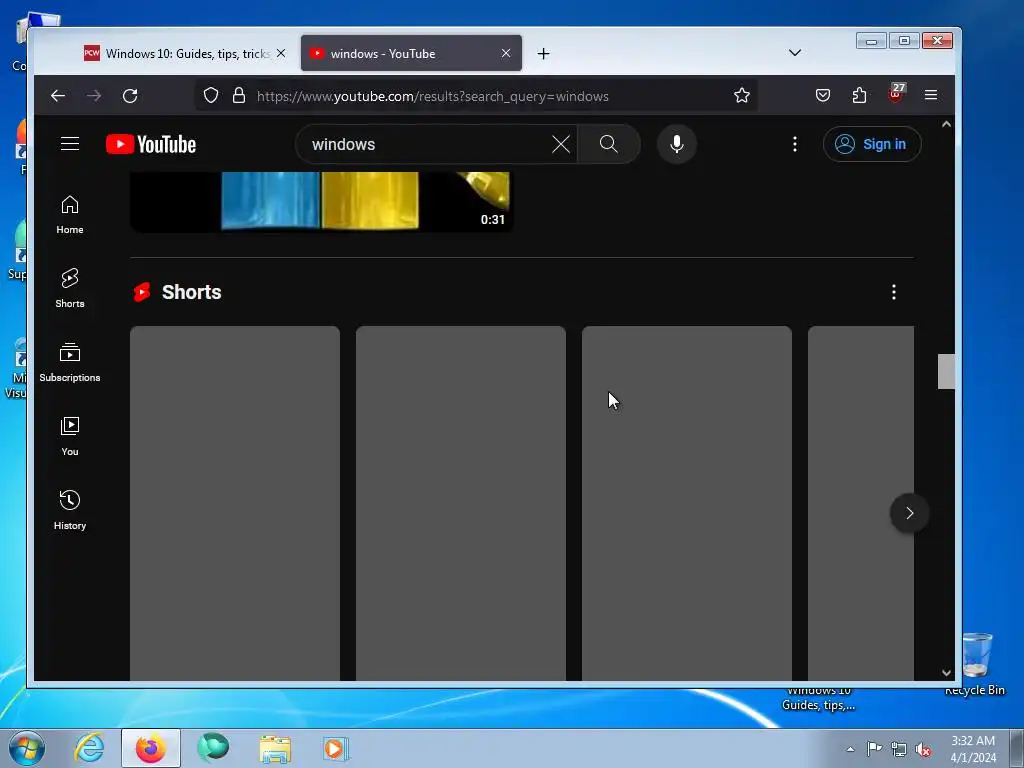This screenshot has height=768, width=1024.
Task: Close the Windows 10 Guides tab
Action: 281,54
